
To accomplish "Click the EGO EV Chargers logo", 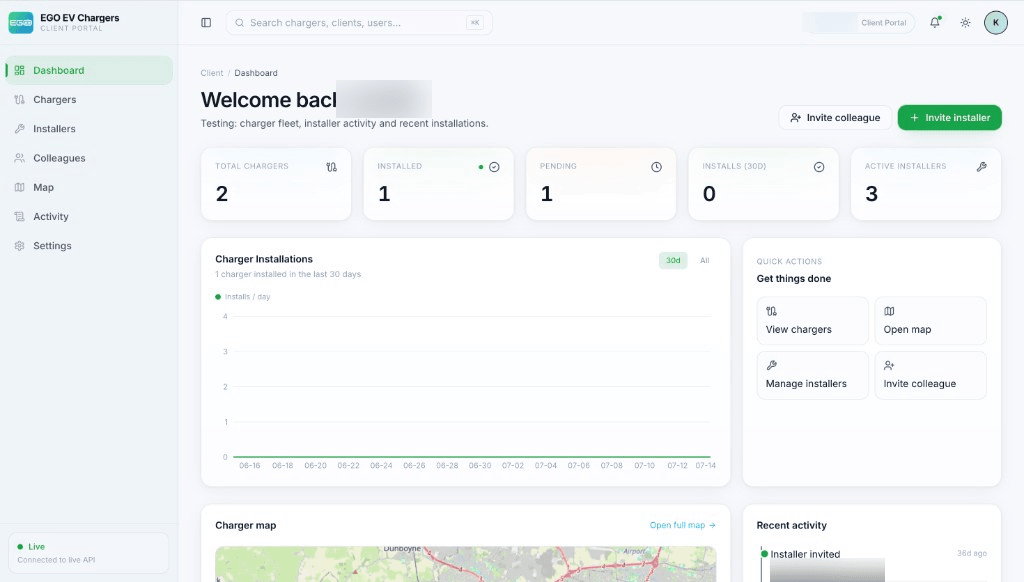I will (x=21, y=23).
